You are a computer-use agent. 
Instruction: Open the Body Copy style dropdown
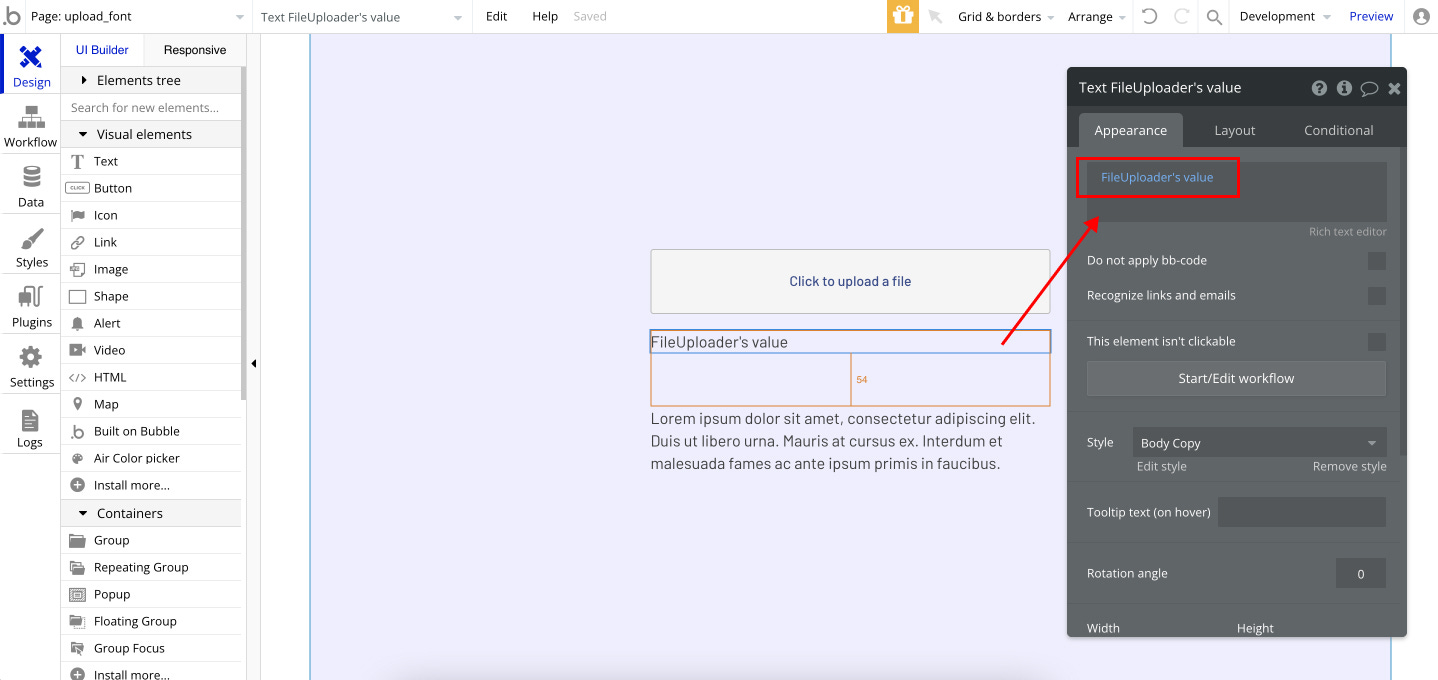coord(1259,443)
